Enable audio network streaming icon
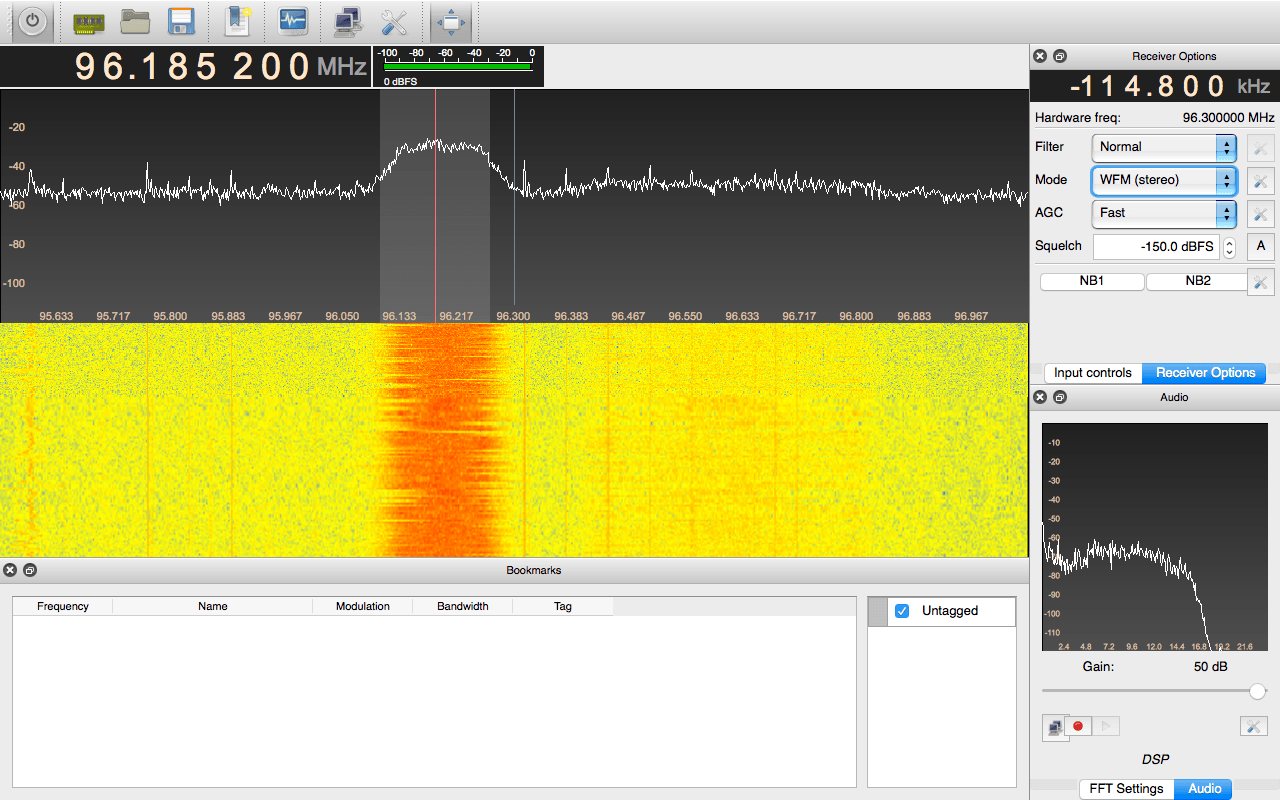This screenshot has width=1280, height=800. 1055,727
